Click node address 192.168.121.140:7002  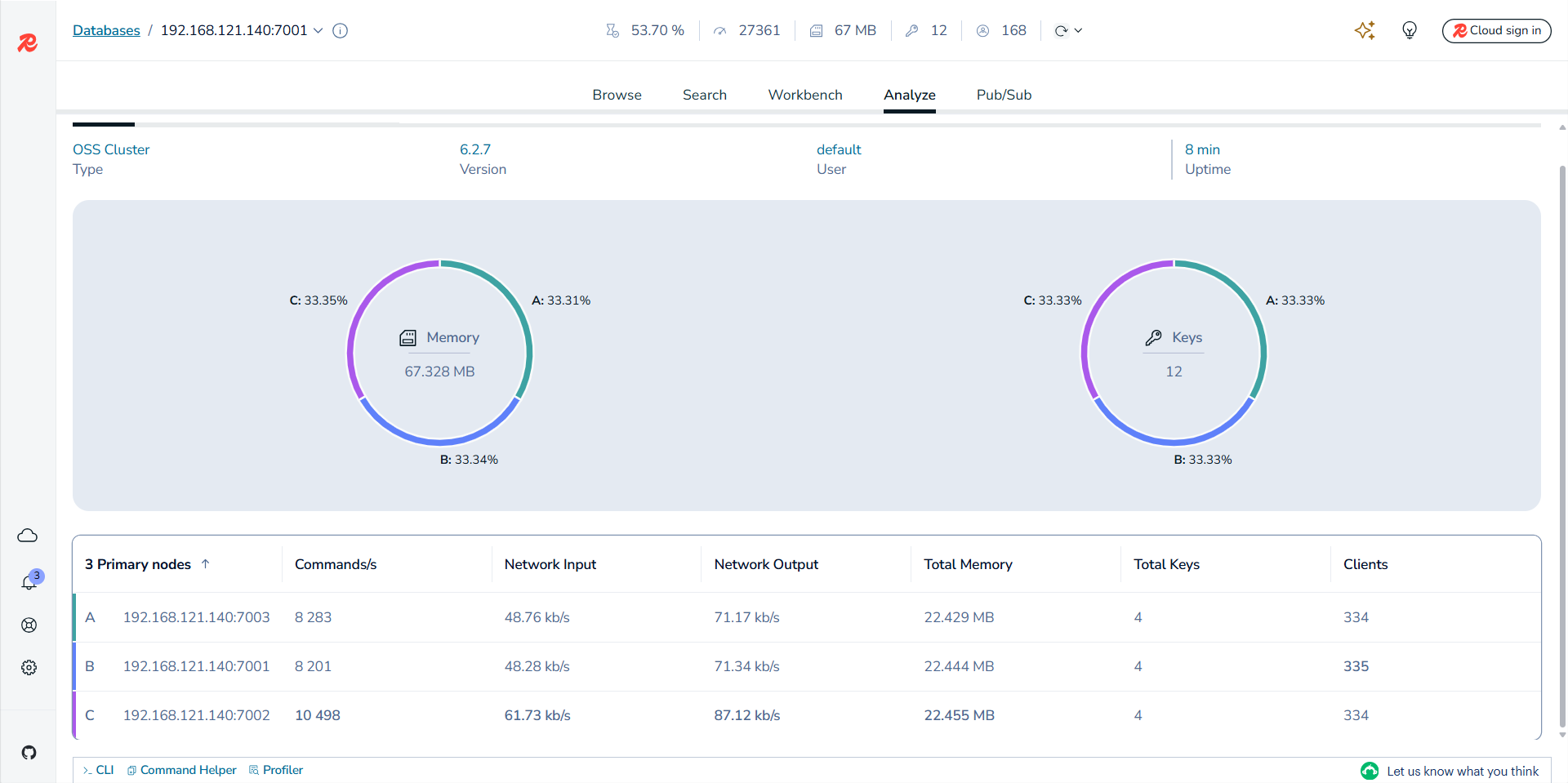[196, 715]
